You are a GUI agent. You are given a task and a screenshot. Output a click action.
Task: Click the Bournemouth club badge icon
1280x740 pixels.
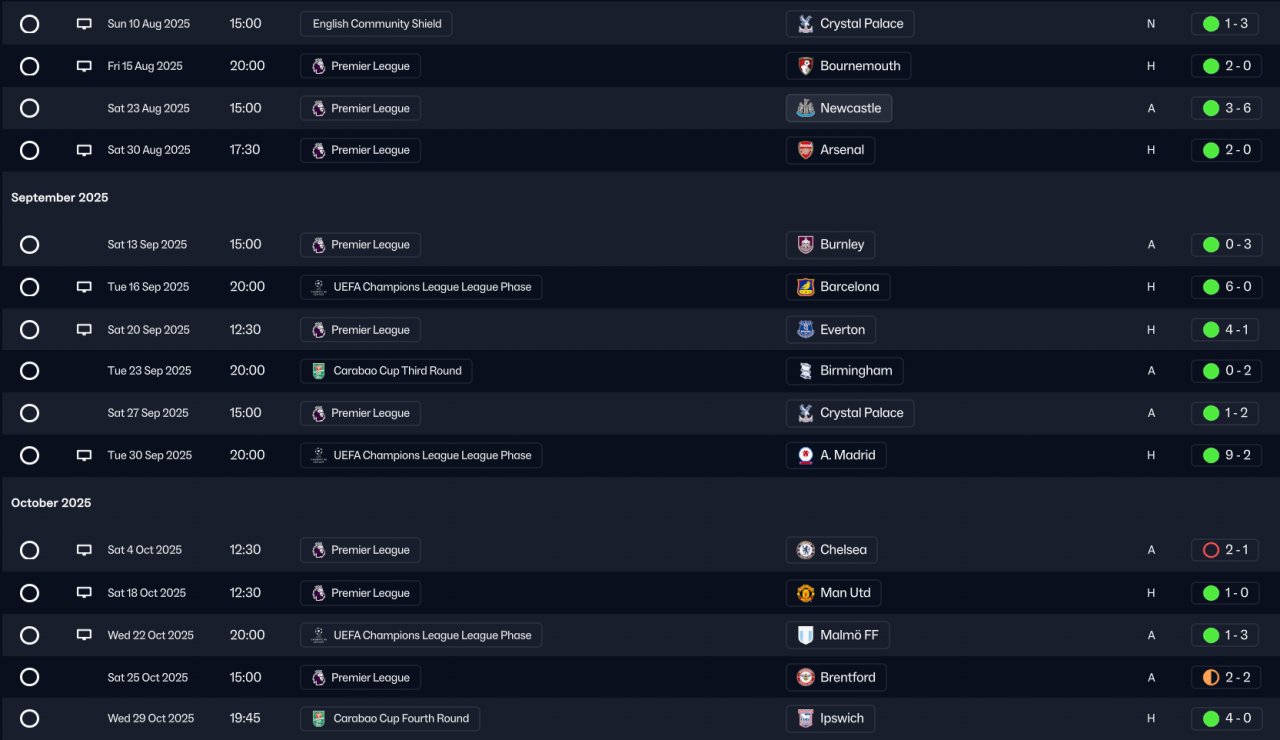tap(805, 66)
